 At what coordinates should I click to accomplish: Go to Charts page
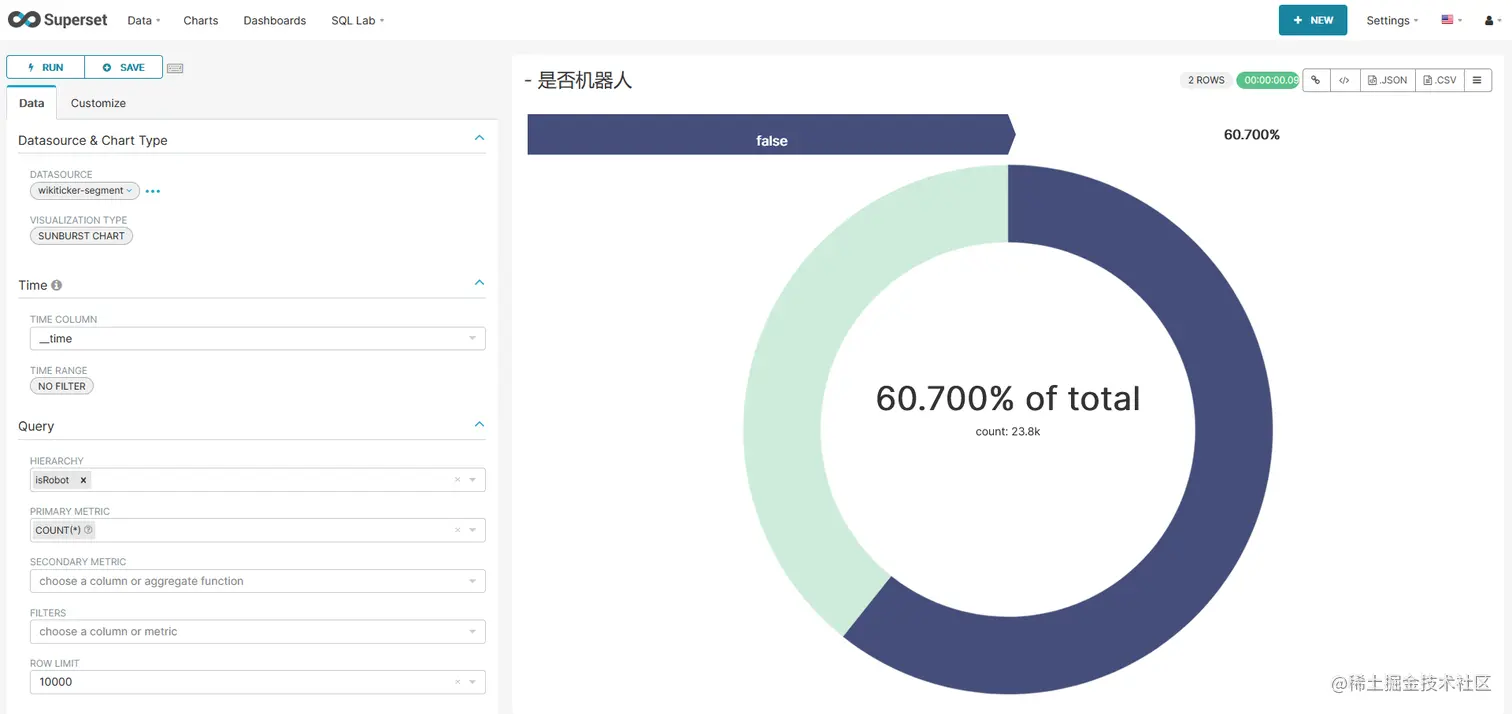click(x=201, y=20)
